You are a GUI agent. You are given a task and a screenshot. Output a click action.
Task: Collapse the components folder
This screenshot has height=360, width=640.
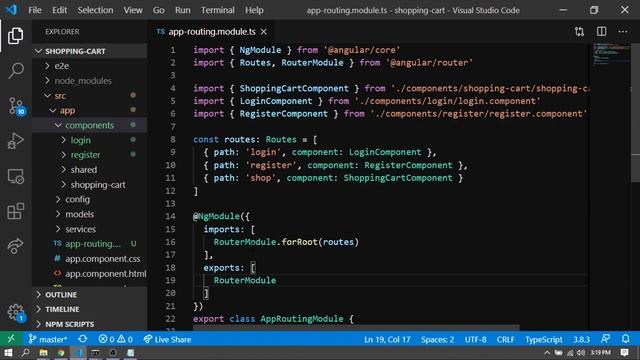[90, 125]
